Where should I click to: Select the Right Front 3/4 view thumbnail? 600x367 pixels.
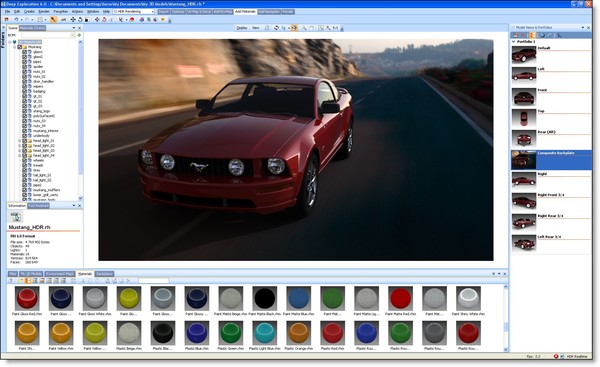(x=524, y=201)
